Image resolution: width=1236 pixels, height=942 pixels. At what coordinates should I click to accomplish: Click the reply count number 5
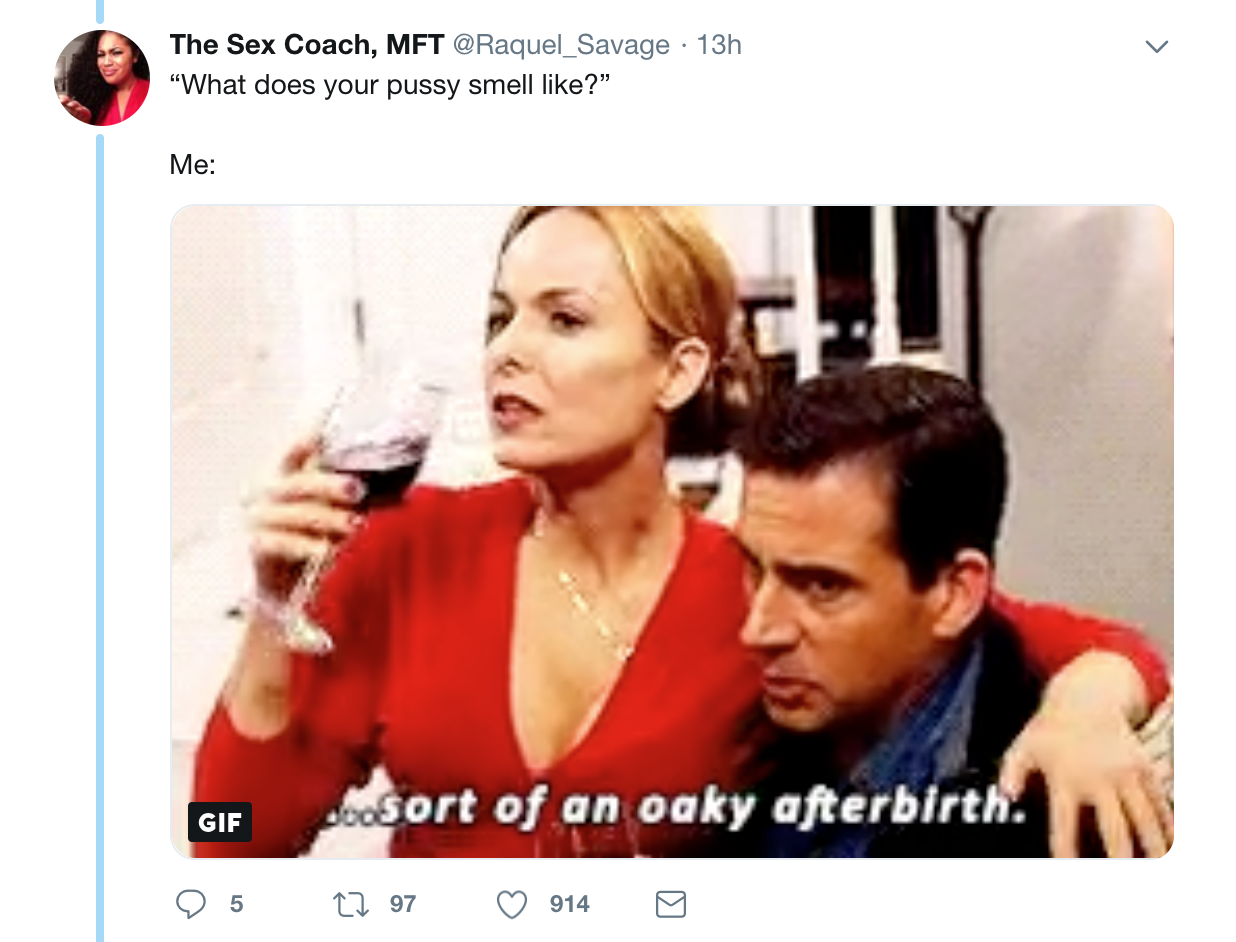[236, 904]
